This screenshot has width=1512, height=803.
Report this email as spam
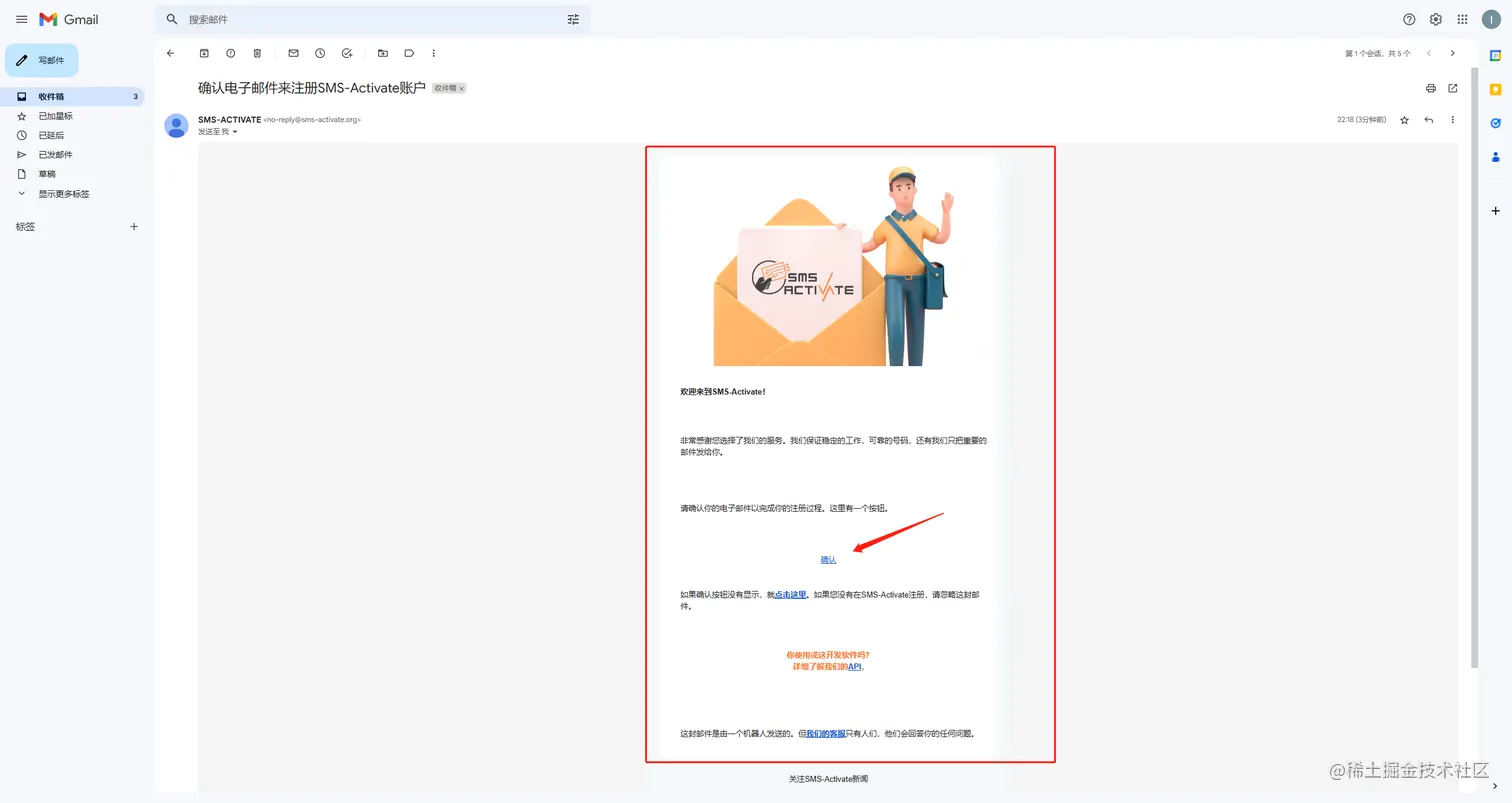(x=231, y=53)
